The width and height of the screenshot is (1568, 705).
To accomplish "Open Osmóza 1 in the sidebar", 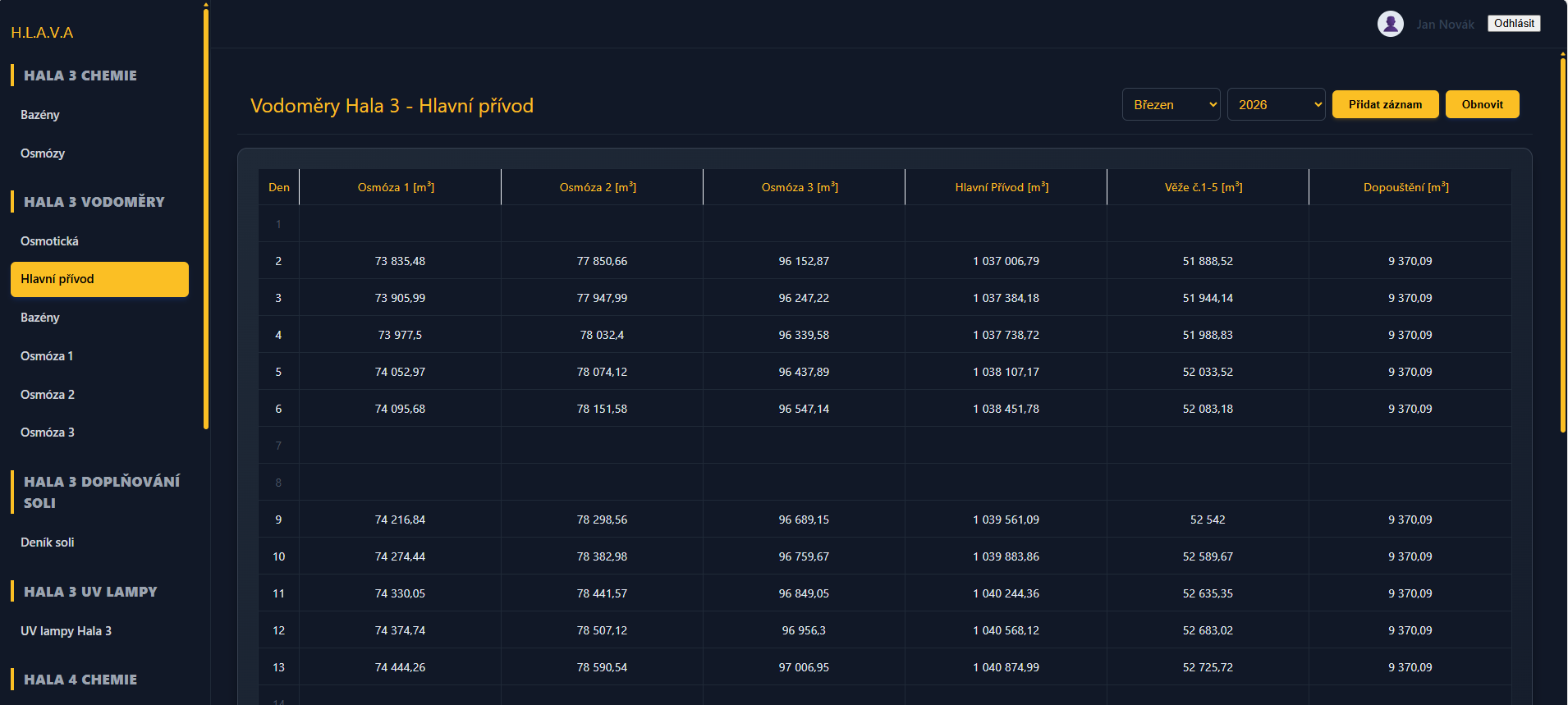I will coord(47,356).
